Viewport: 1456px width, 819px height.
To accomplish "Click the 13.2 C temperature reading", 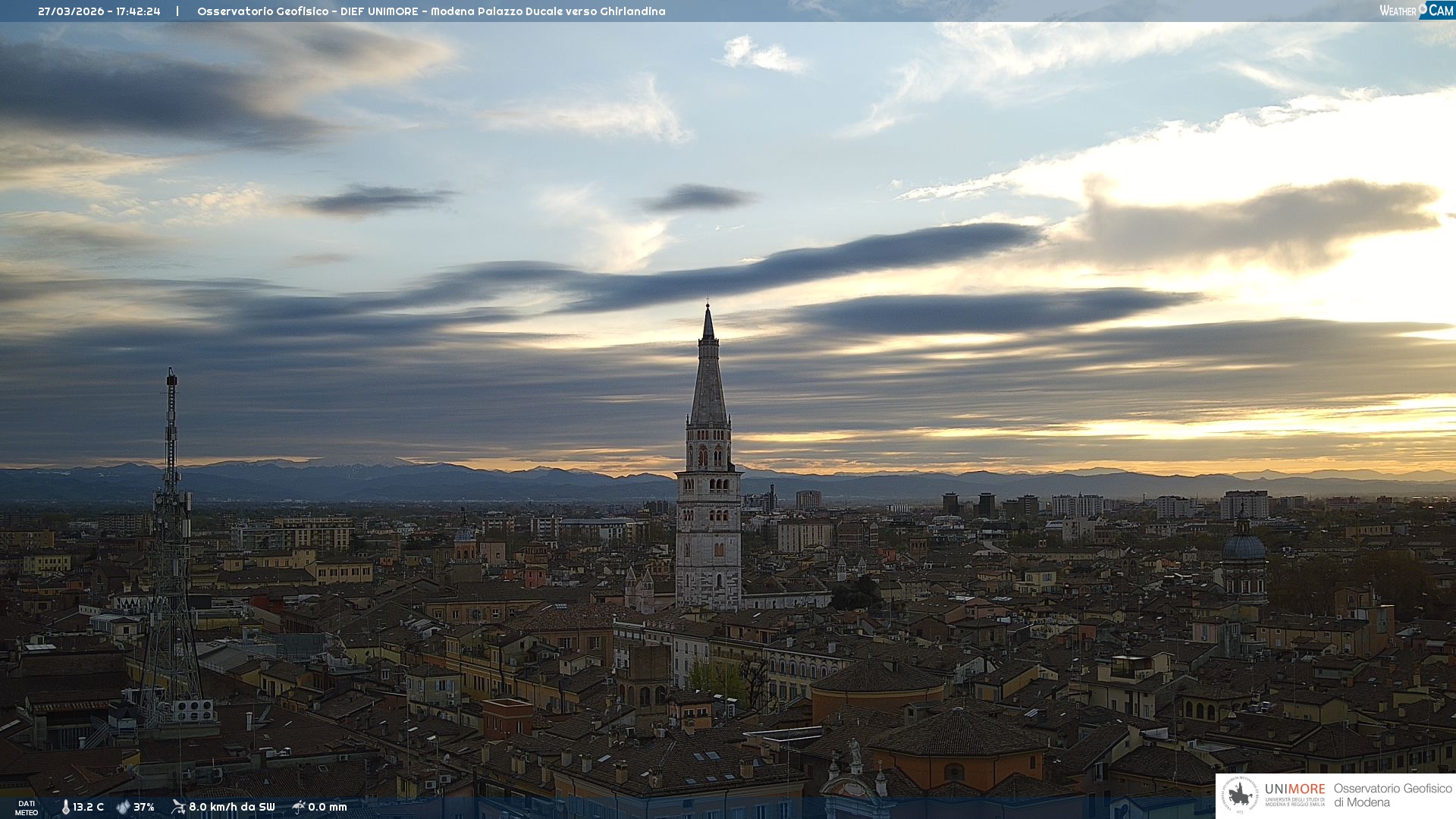I will [x=89, y=807].
